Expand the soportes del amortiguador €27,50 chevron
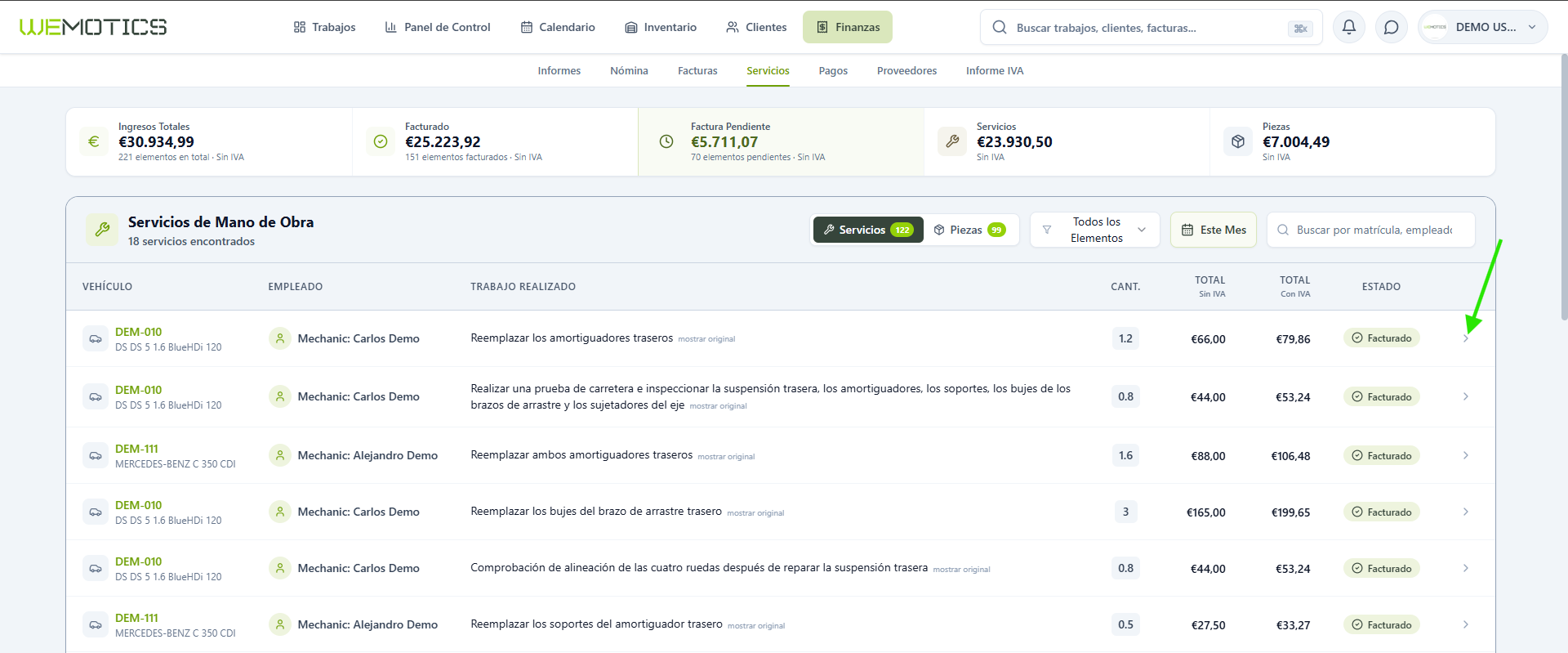 [1466, 624]
